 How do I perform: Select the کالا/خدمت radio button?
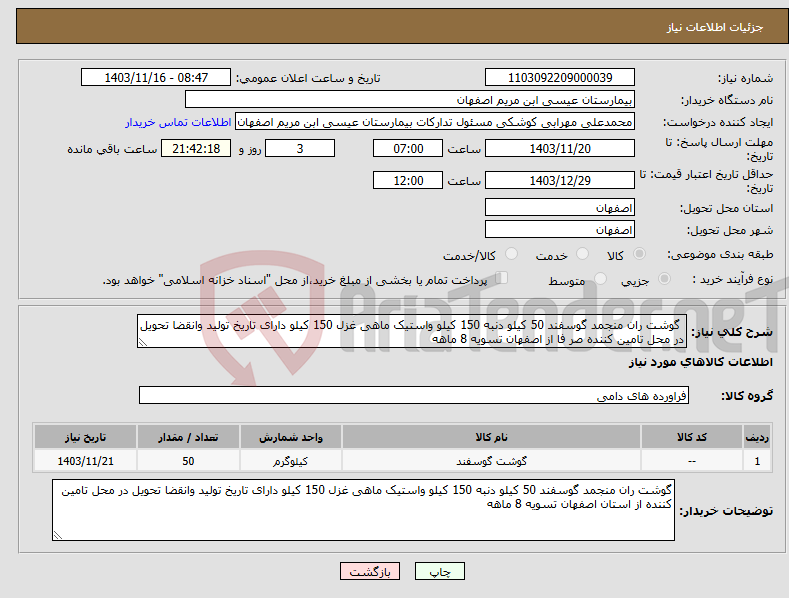tap(511, 254)
